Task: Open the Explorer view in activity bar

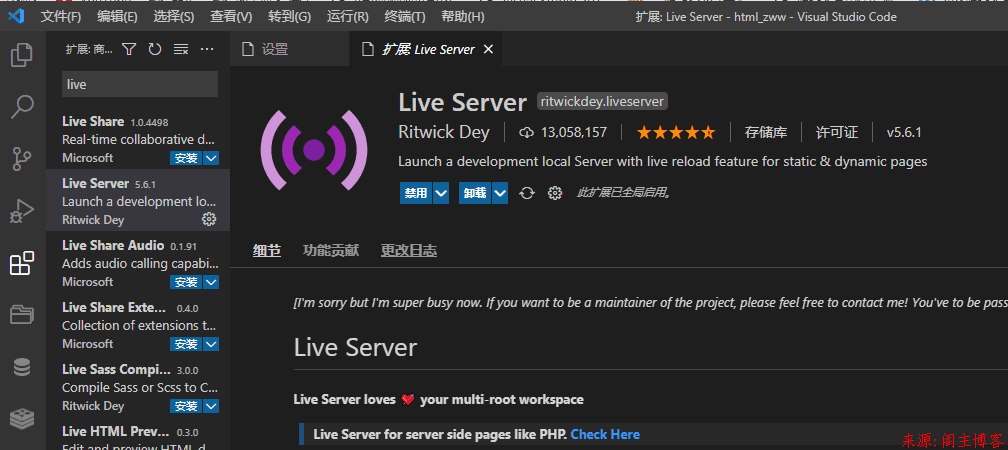Action: 22,55
